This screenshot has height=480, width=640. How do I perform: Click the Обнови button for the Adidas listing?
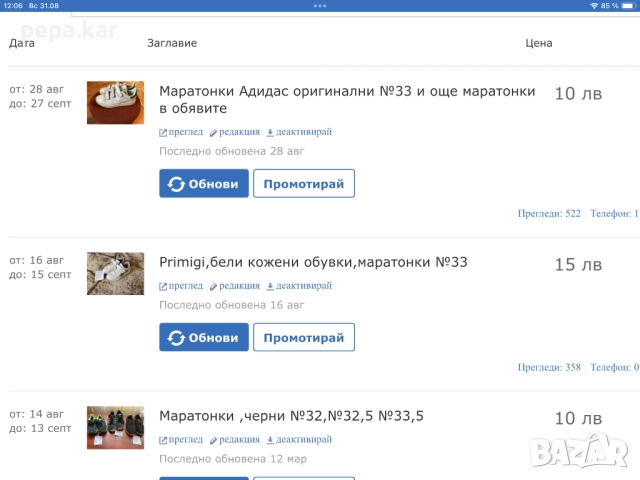[x=204, y=184]
